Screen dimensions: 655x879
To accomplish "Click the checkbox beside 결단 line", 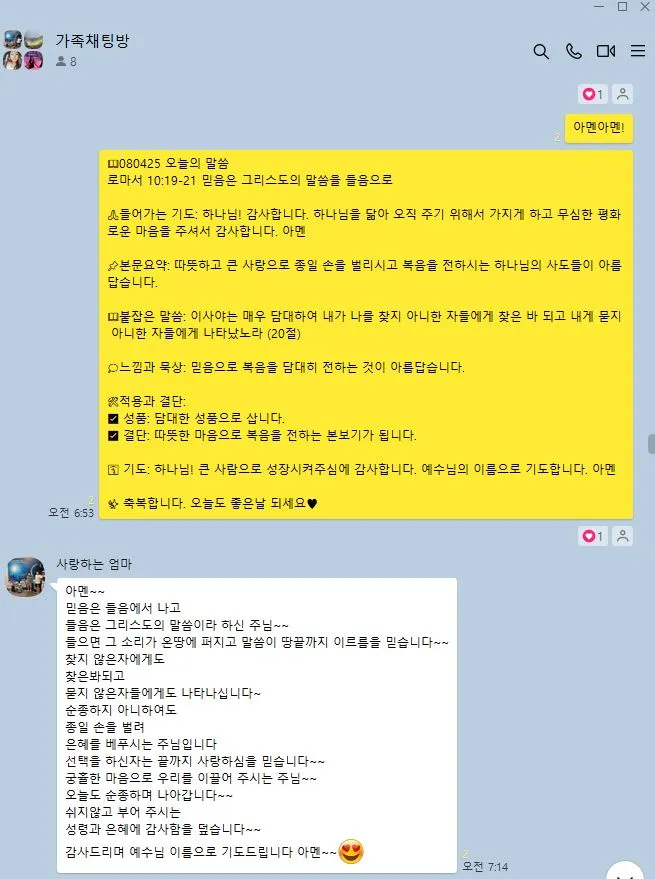I will click(113, 436).
